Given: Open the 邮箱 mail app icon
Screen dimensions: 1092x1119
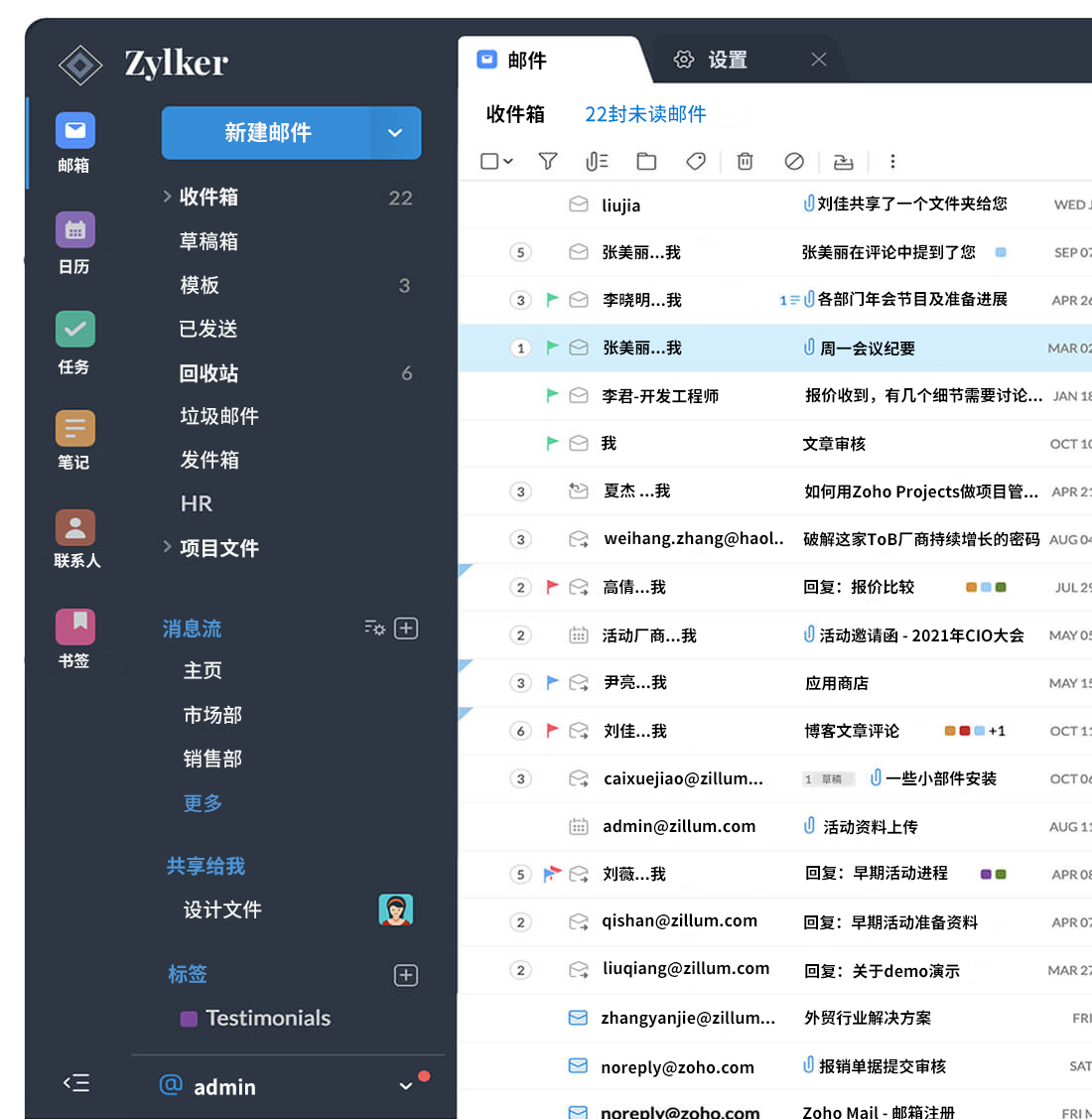Looking at the screenshot, I should tap(74, 131).
